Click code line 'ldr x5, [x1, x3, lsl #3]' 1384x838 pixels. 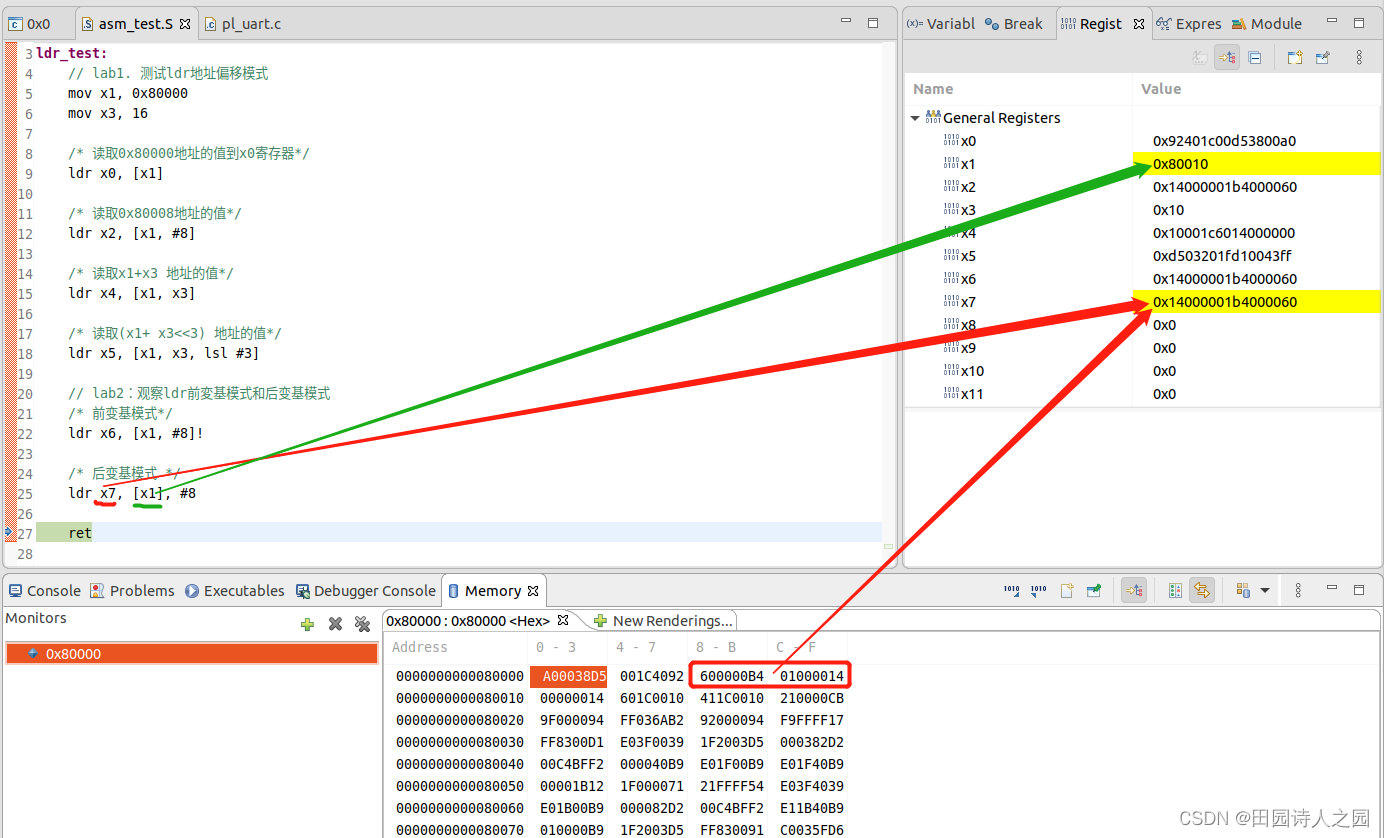(164, 353)
